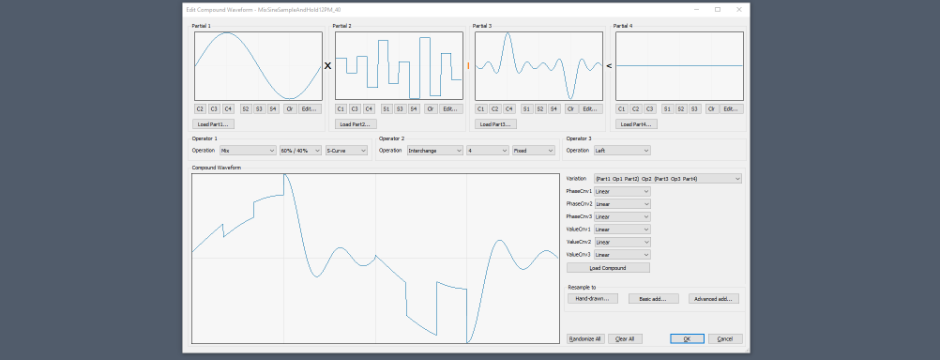Open Operator 1 Operation dropdown showing Mix
The width and height of the screenshot is (940, 360).
coord(248,151)
